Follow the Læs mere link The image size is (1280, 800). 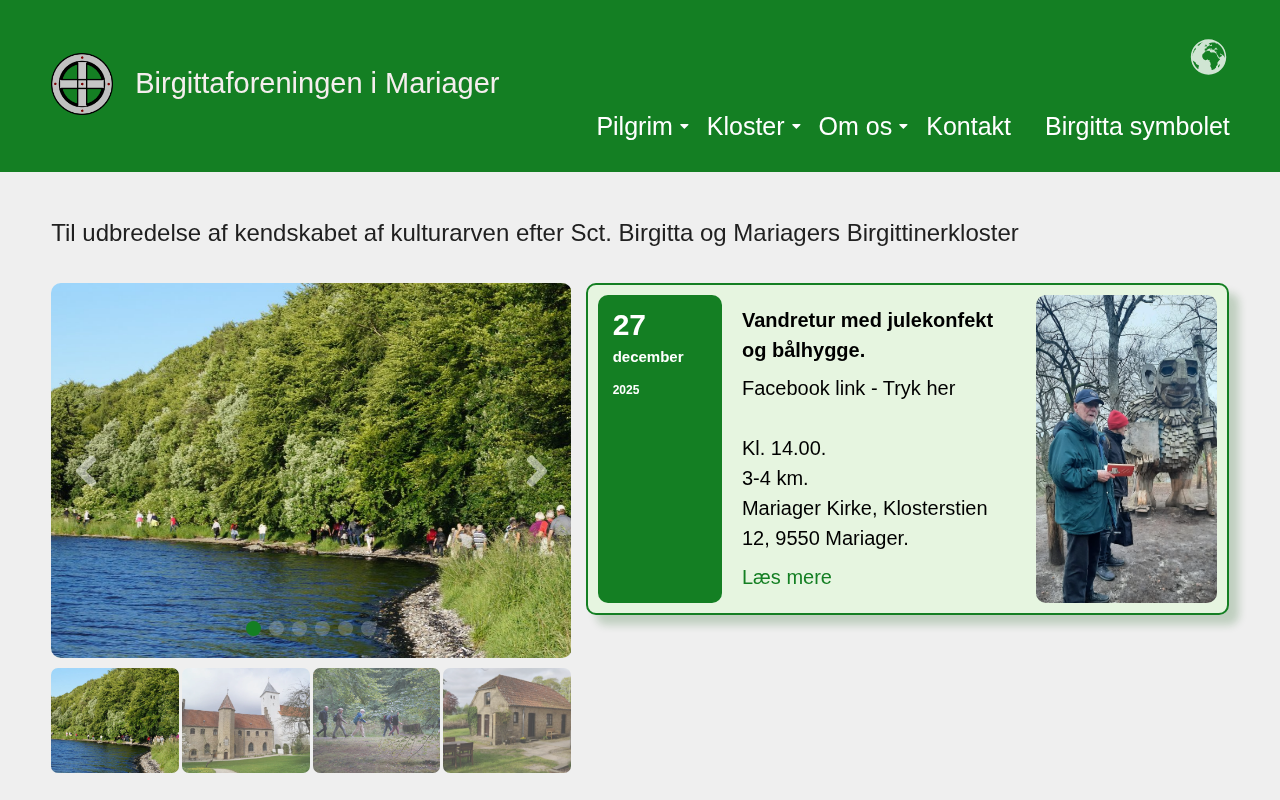point(787,577)
